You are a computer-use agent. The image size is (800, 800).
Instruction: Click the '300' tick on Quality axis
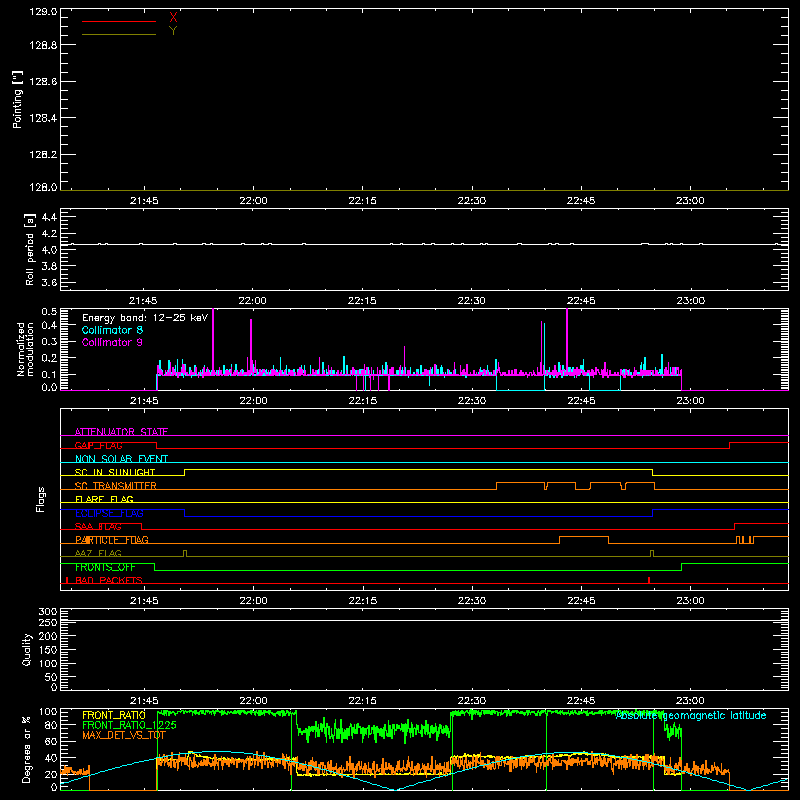pyautogui.click(x=48, y=611)
